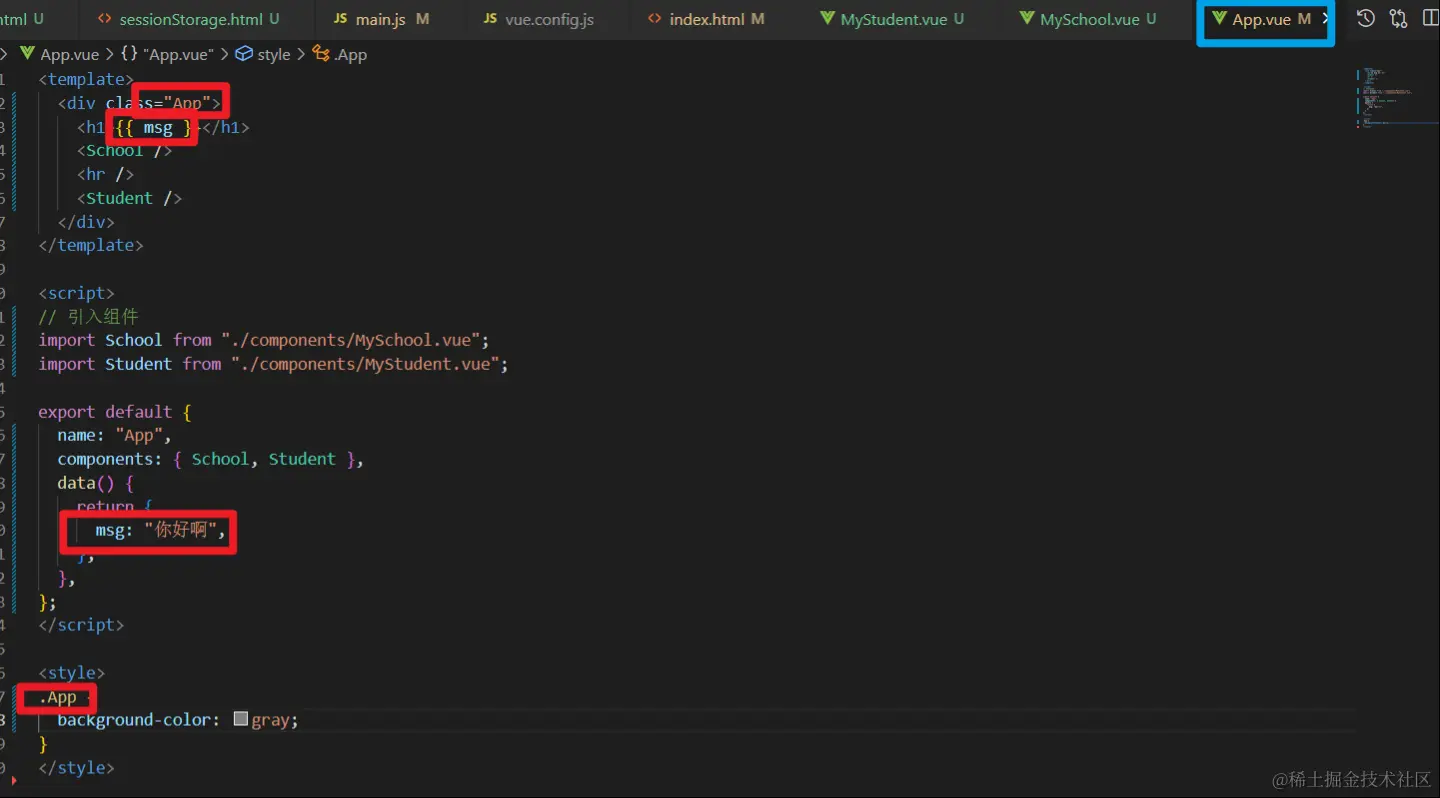Click the 'export default {' line
Viewport: 1440px width, 798px height.
coord(115,412)
